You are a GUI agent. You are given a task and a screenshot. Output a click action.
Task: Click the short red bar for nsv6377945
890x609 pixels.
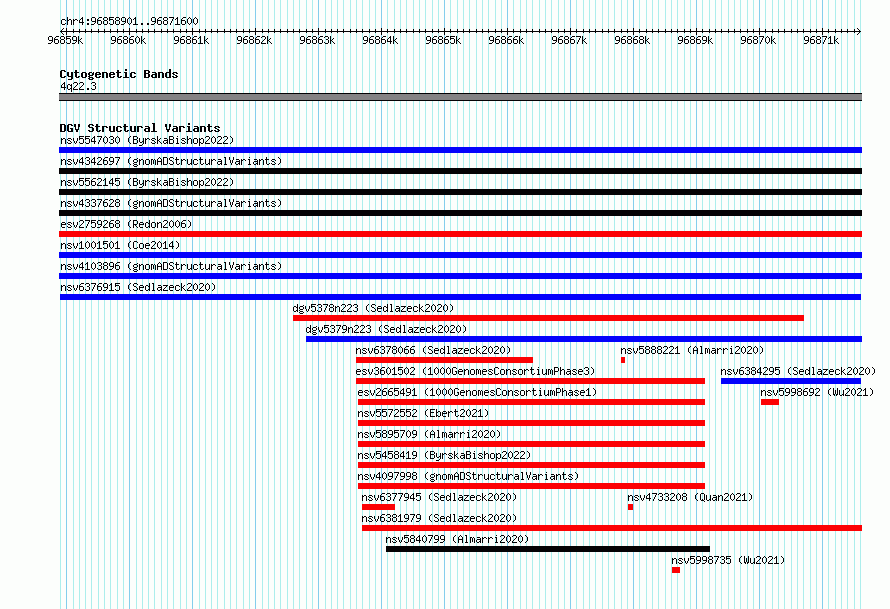(379, 507)
